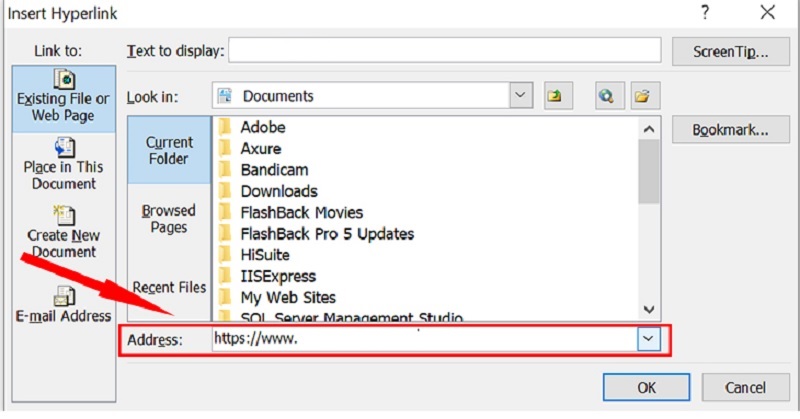Switch to Current Folder tab
This screenshot has height=419, width=800.
click(169, 150)
